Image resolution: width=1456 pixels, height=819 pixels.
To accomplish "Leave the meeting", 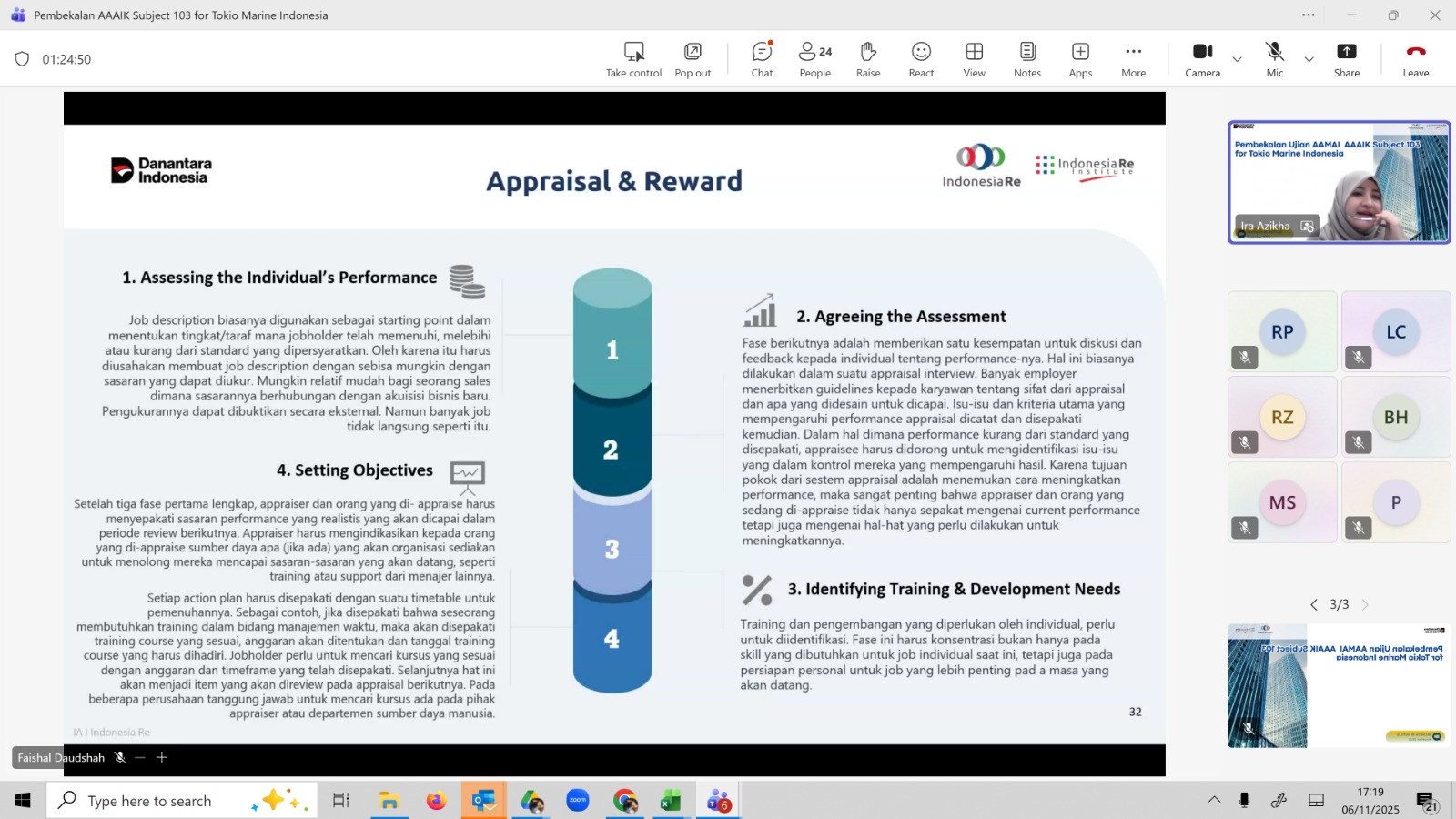I will (x=1415, y=59).
